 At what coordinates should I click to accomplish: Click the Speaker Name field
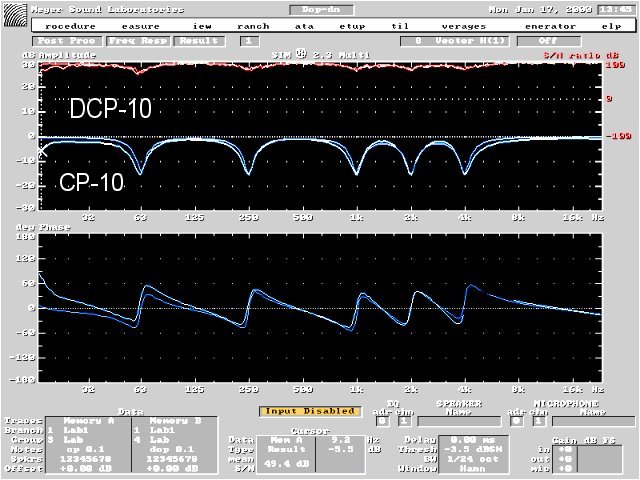pos(459,421)
